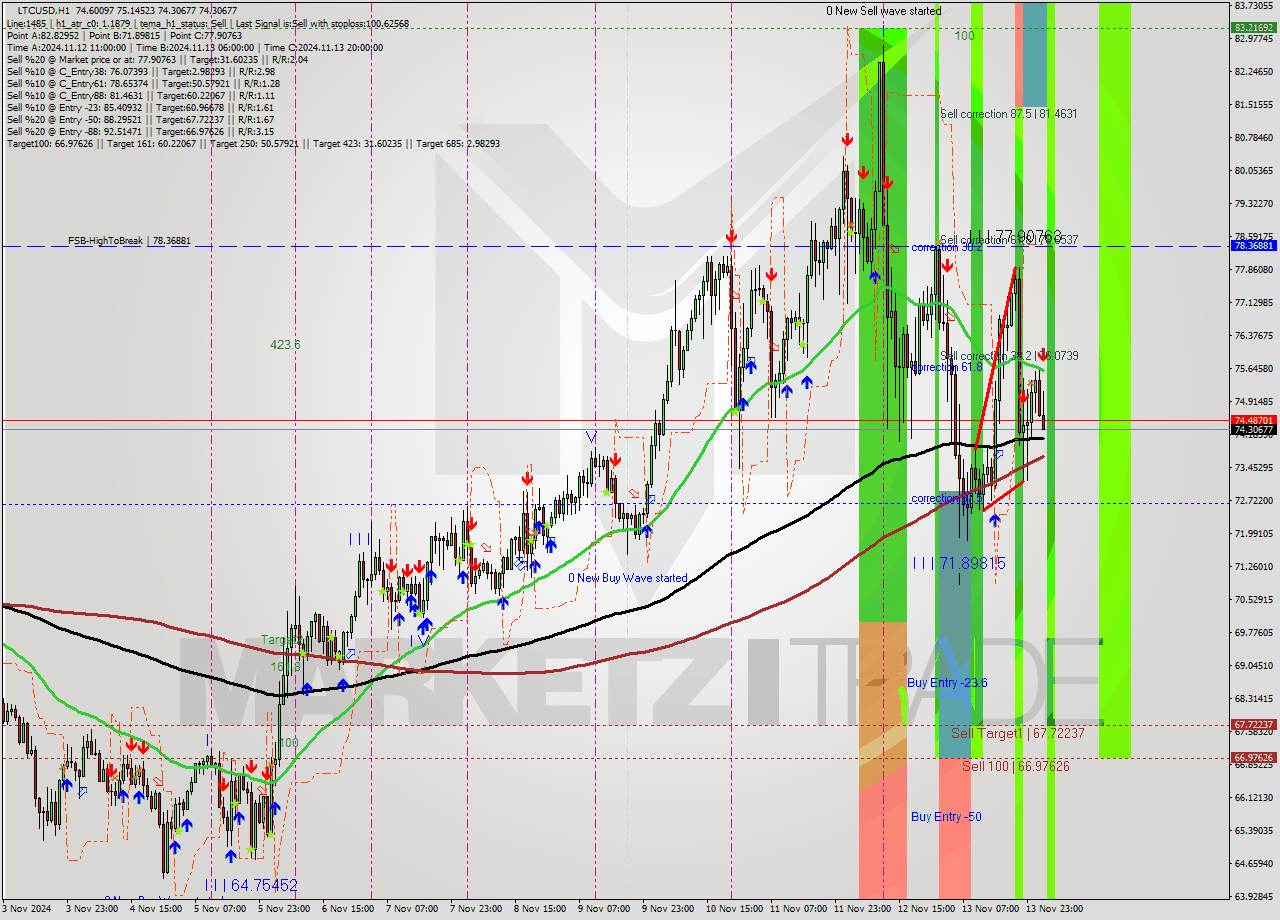Select the 82.97945 price axis value
Viewport: 1280px width, 920px height.
click(x=1253, y=39)
